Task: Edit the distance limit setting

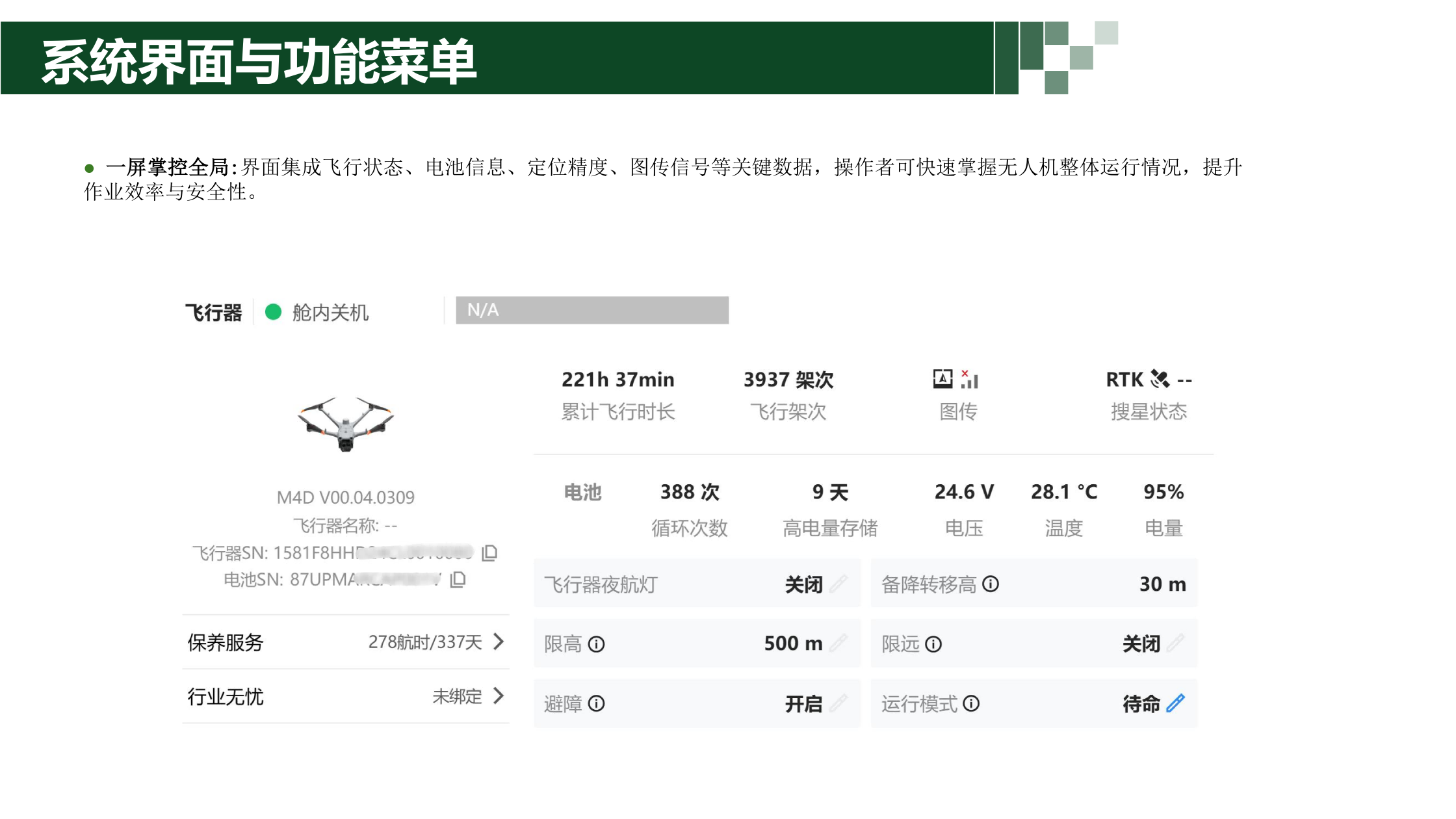Action: click(1175, 643)
